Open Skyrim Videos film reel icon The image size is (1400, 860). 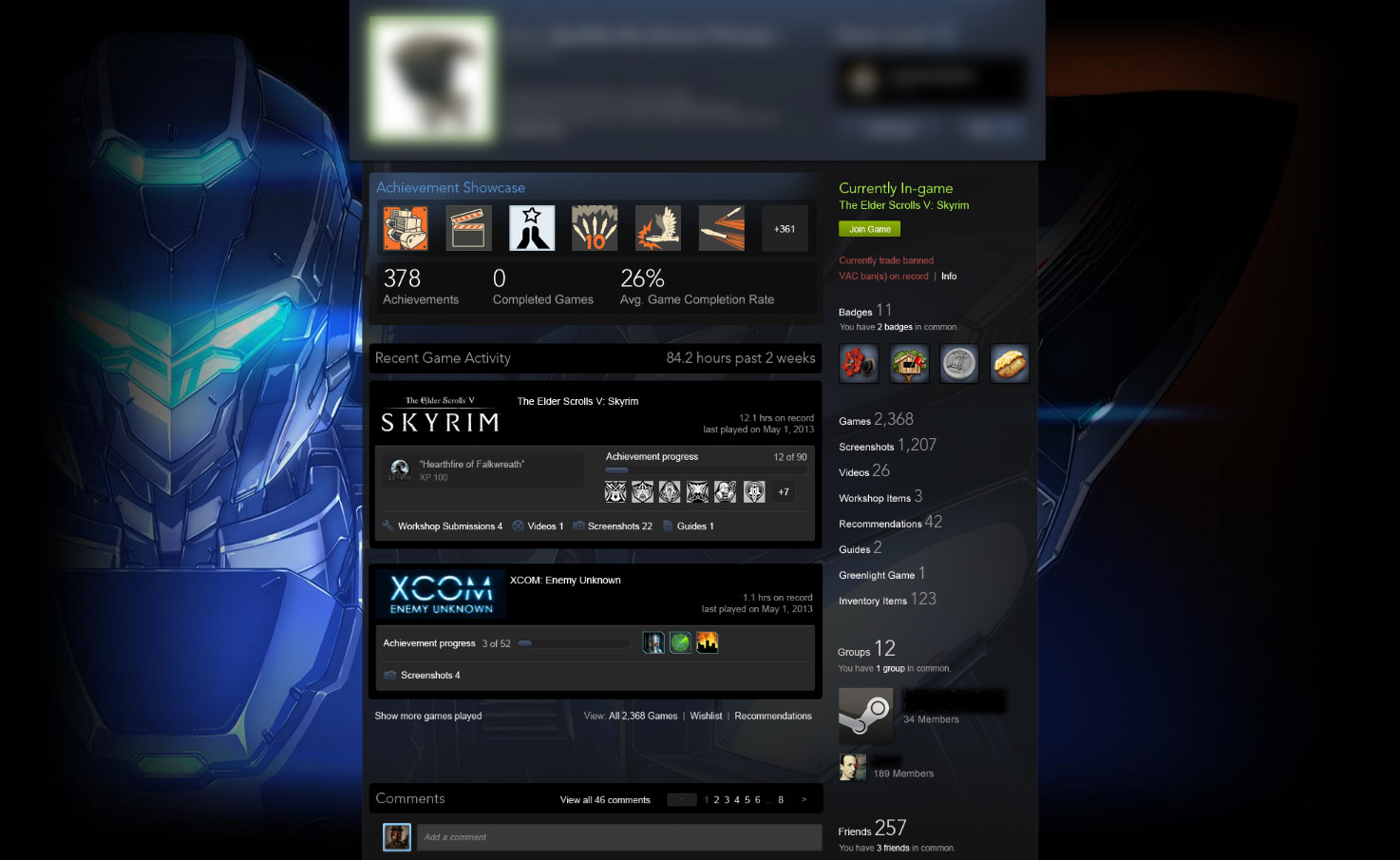click(518, 526)
